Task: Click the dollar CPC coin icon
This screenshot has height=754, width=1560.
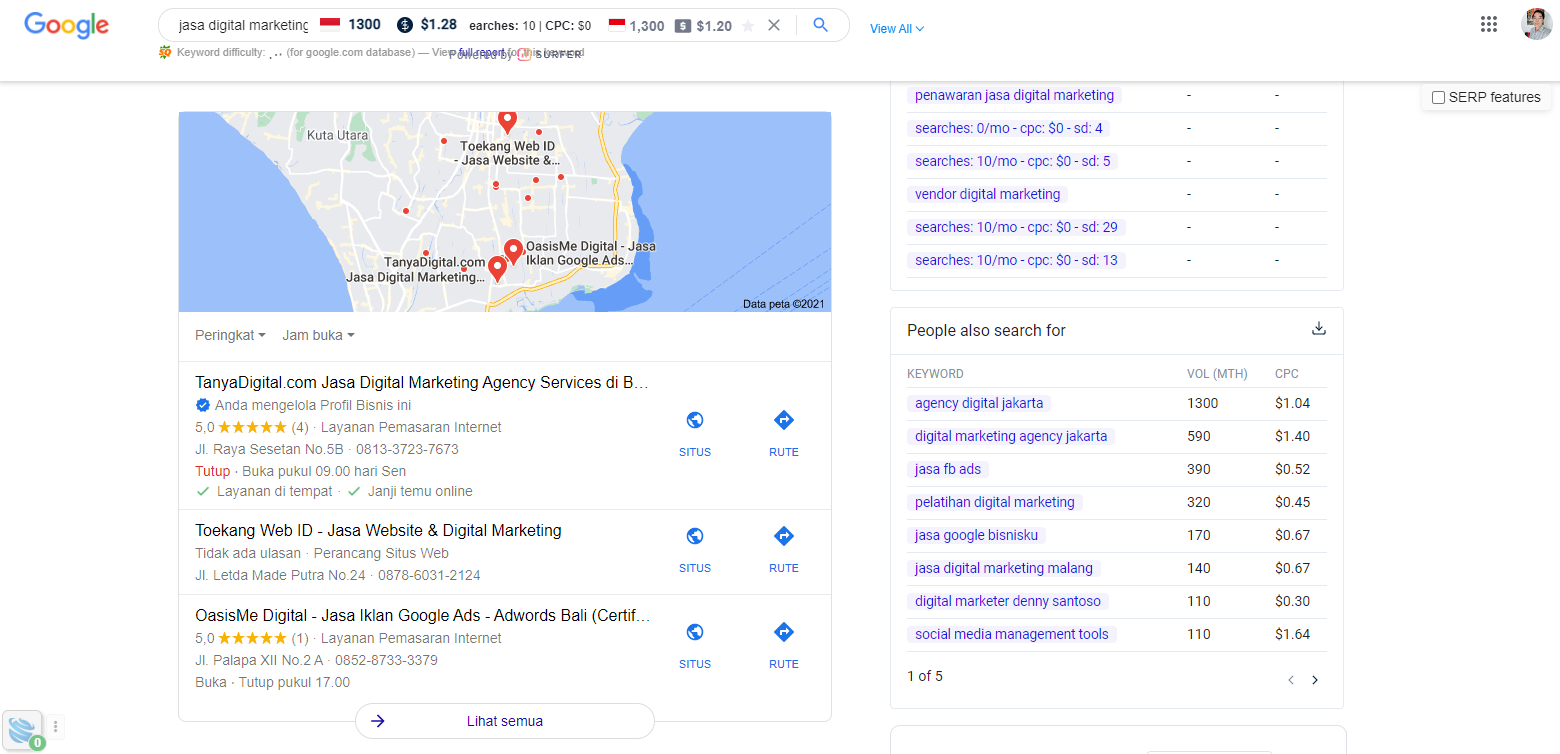Action: tap(405, 25)
